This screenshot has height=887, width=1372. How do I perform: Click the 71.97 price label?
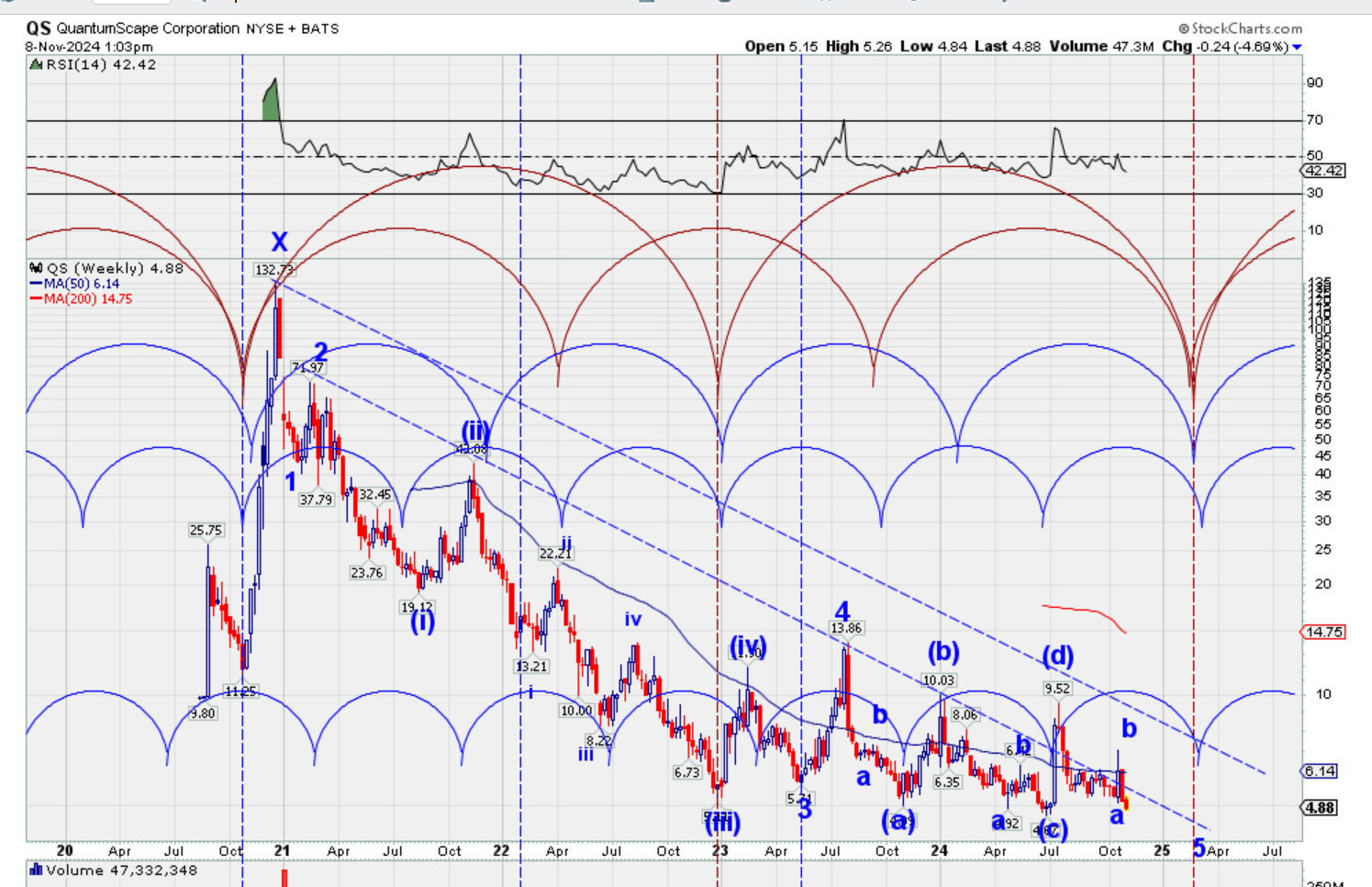(308, 367)
